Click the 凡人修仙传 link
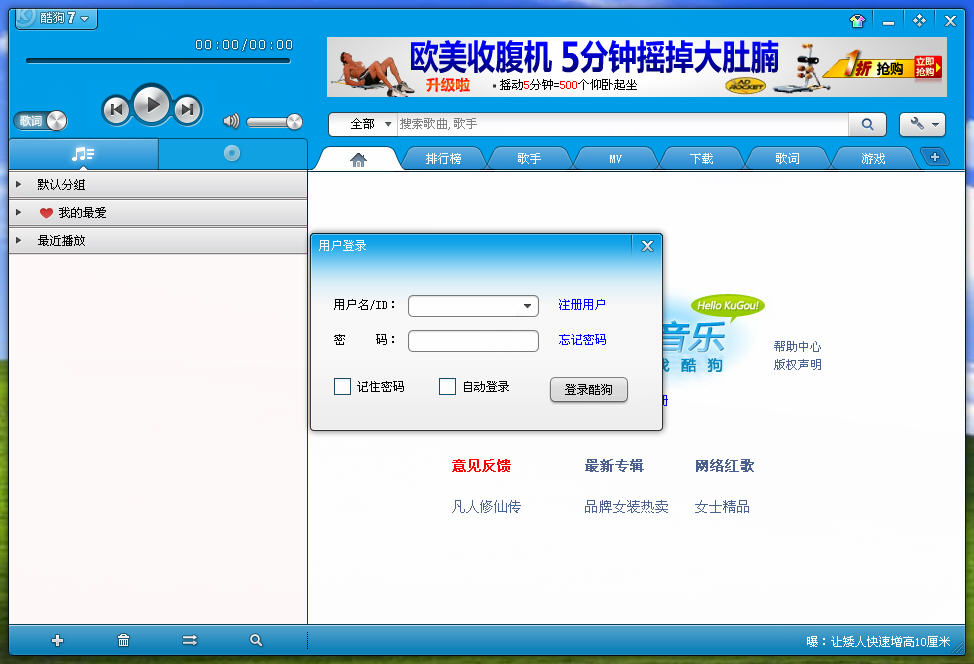Screen dimensions: 974x664 (486, 507)
